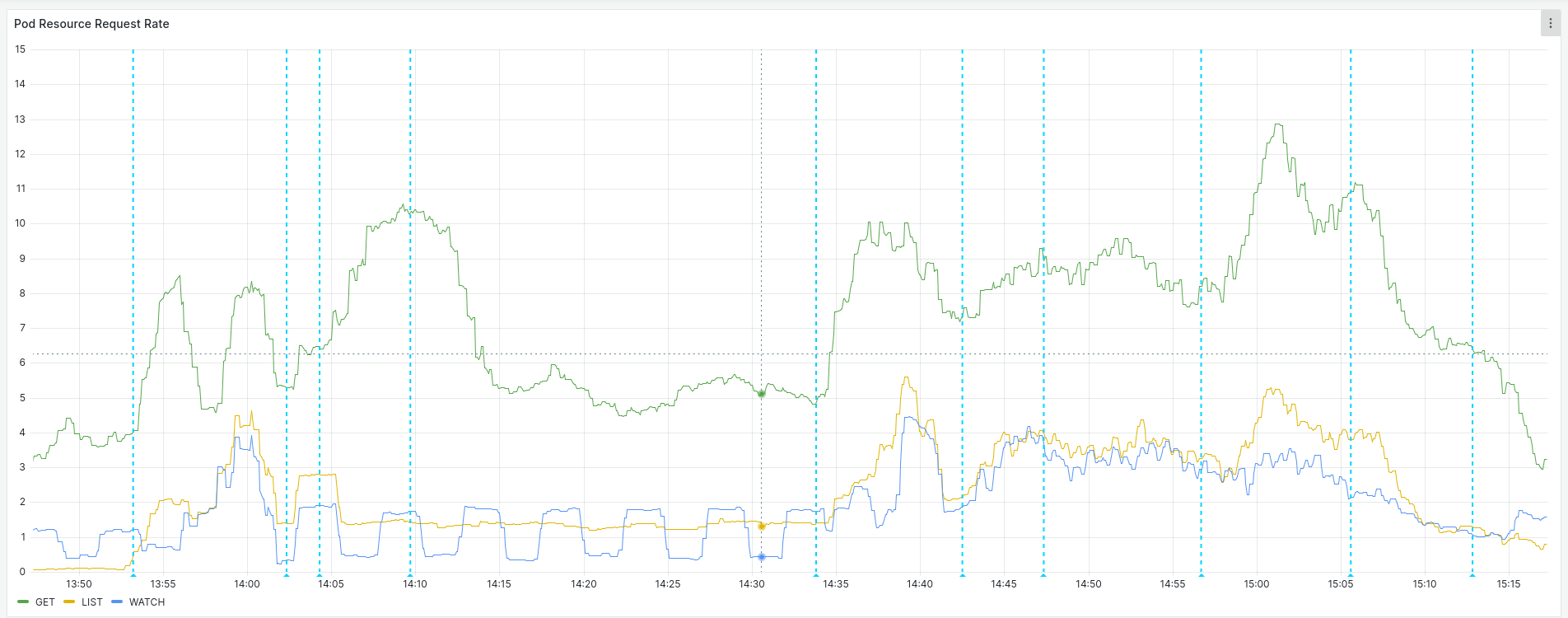
Task: Open the panel menu with three dots
Action: [x=1550, y=24]
